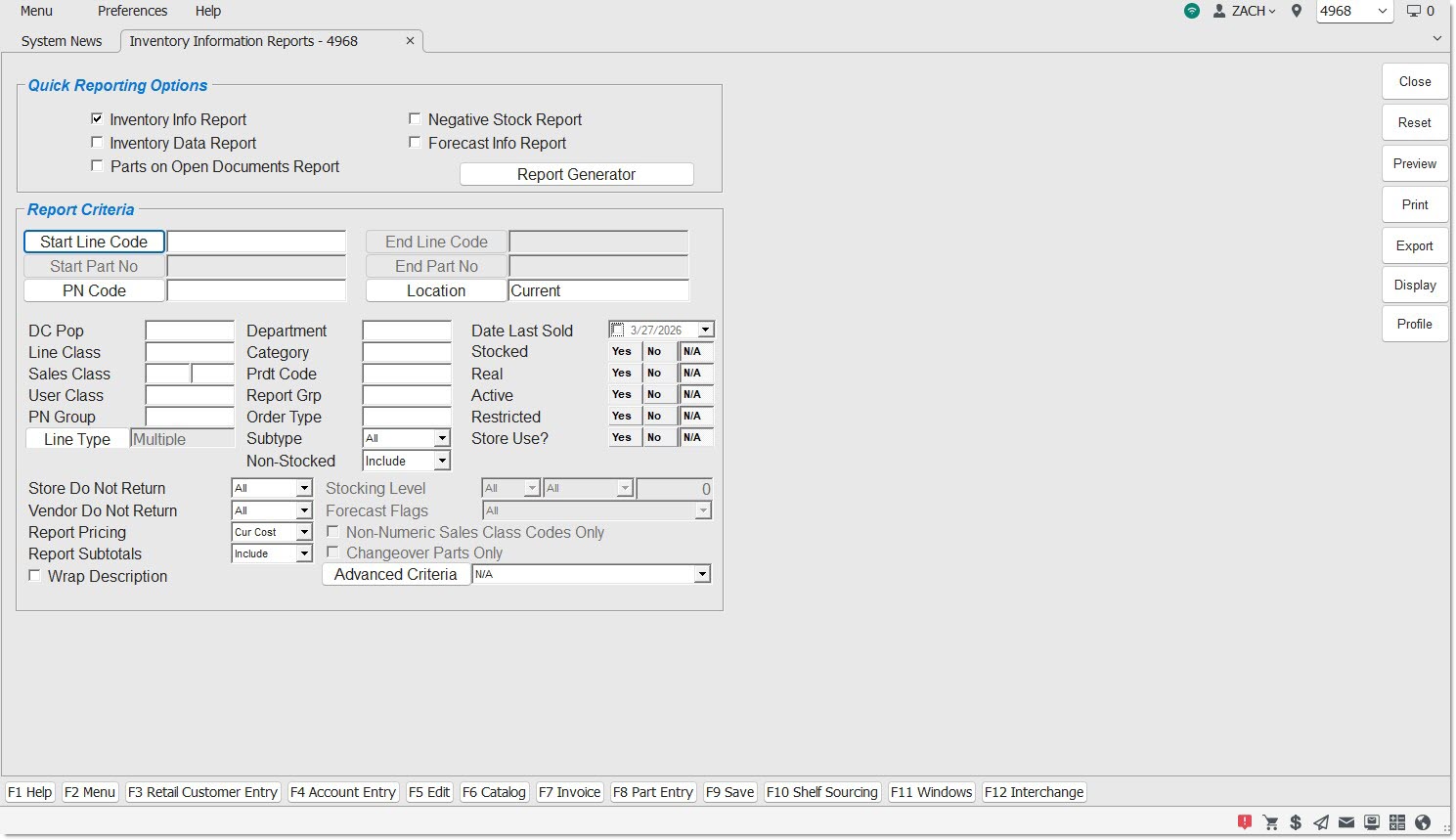Image resolution: width=1456 pixels, height=840 pixels.
Task: Enable the Negative Stock Report checkbox
Action: 415,119
